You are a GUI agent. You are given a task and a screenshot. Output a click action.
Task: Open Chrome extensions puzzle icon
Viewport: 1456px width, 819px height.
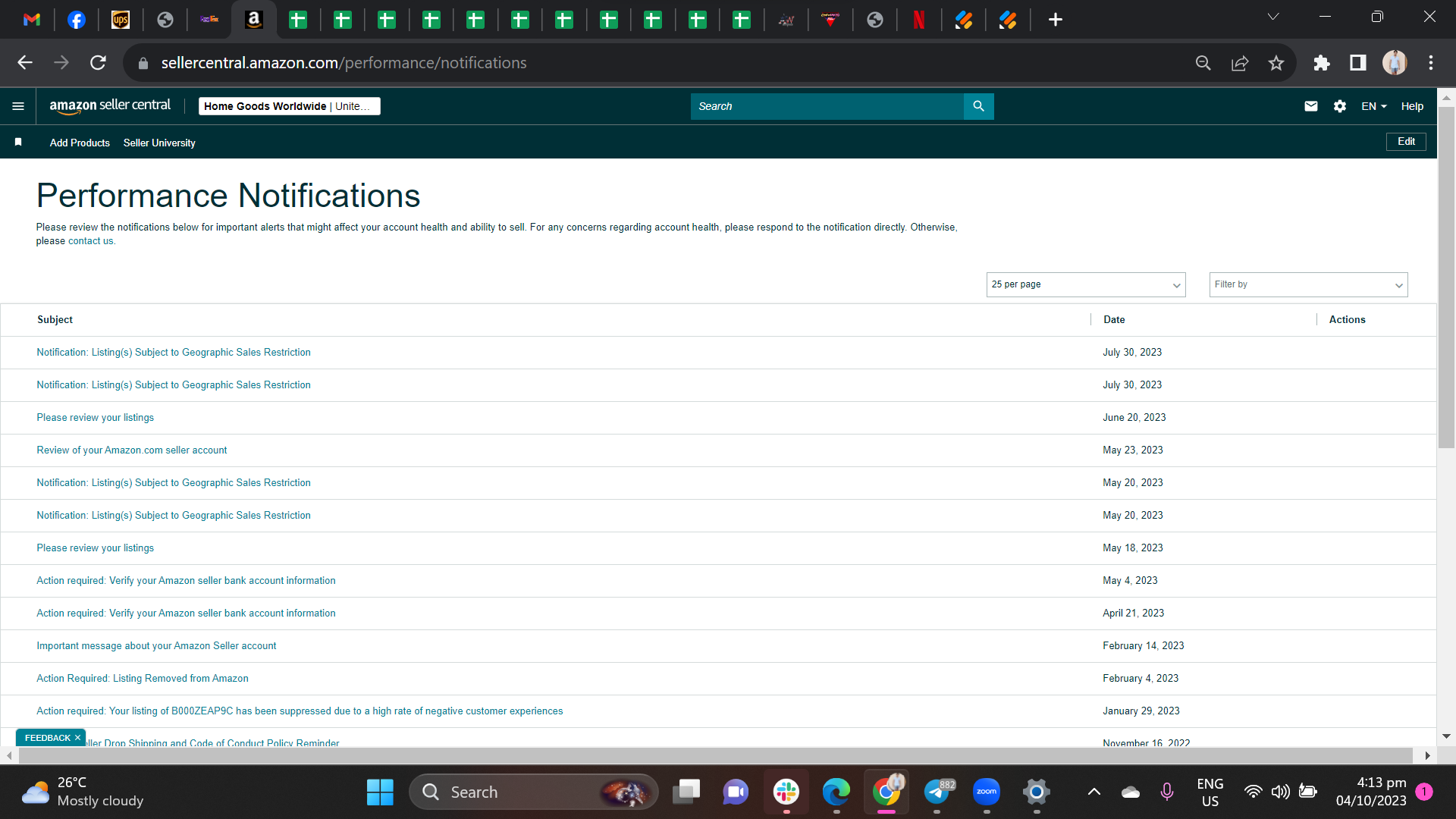pos(1322,63)
